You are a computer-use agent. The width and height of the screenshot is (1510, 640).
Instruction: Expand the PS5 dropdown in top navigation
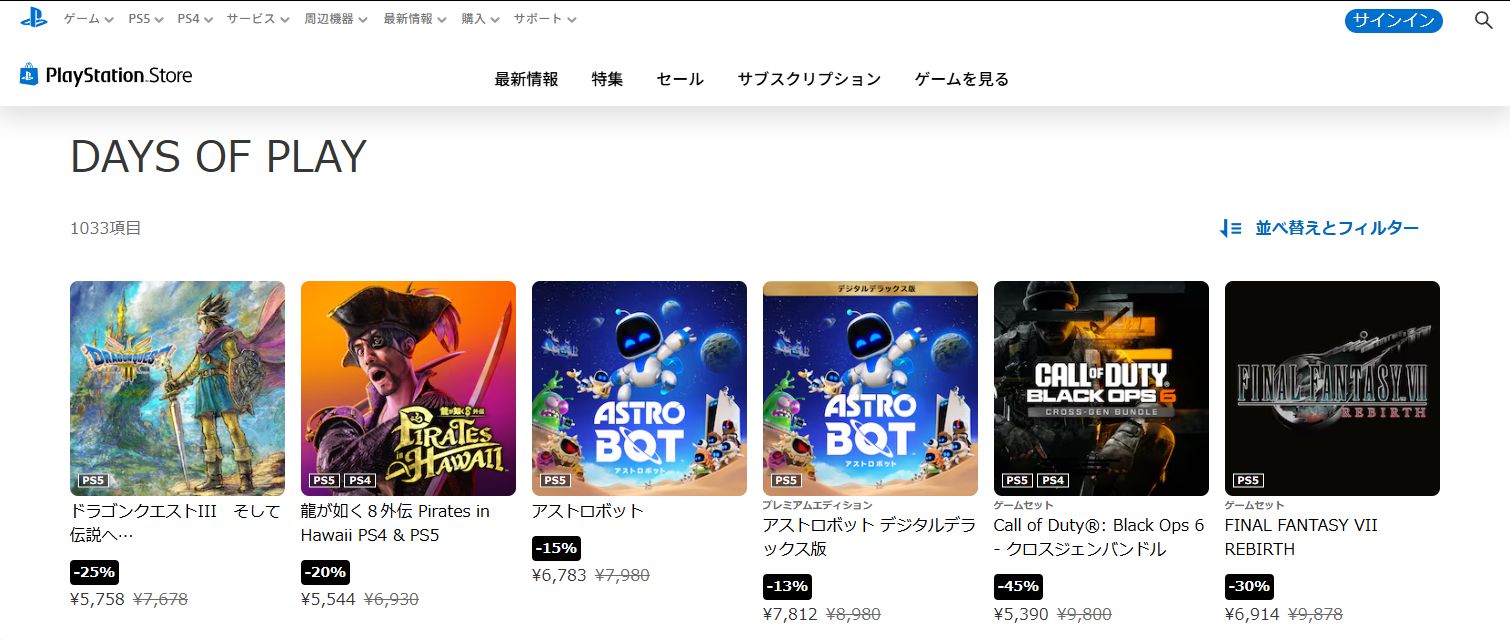pos(146,19)
